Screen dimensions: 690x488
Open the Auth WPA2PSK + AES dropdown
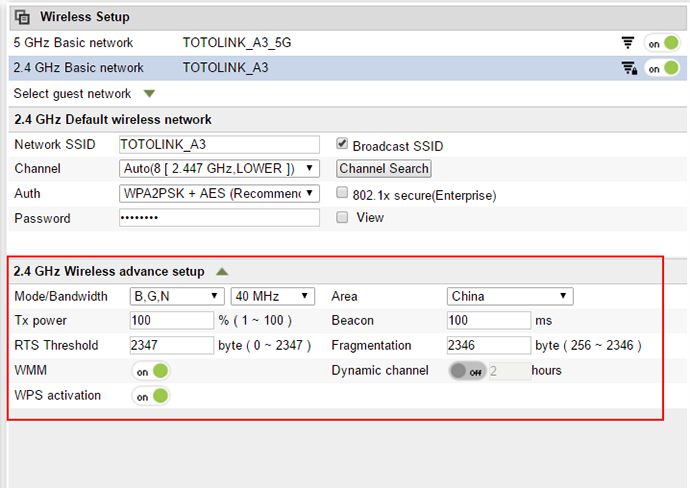click(219, 194)
